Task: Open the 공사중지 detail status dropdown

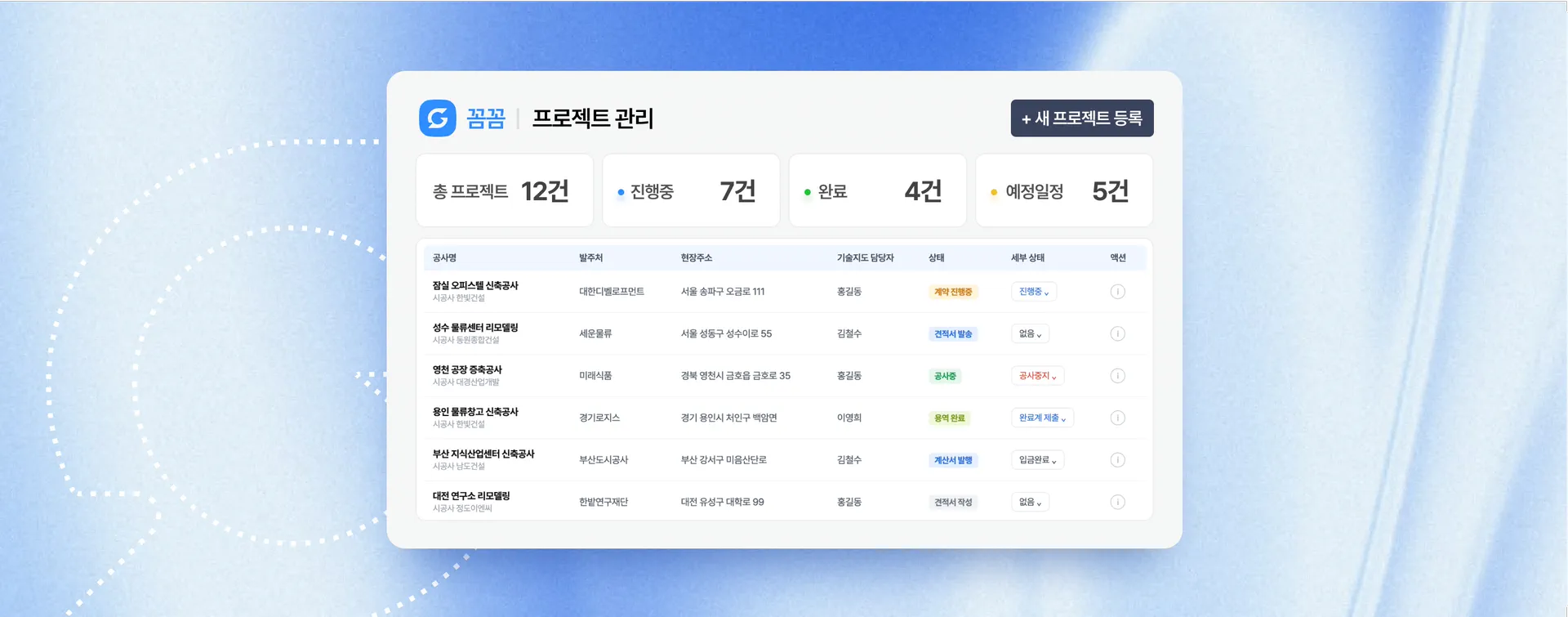Action: pos(1037,376)
